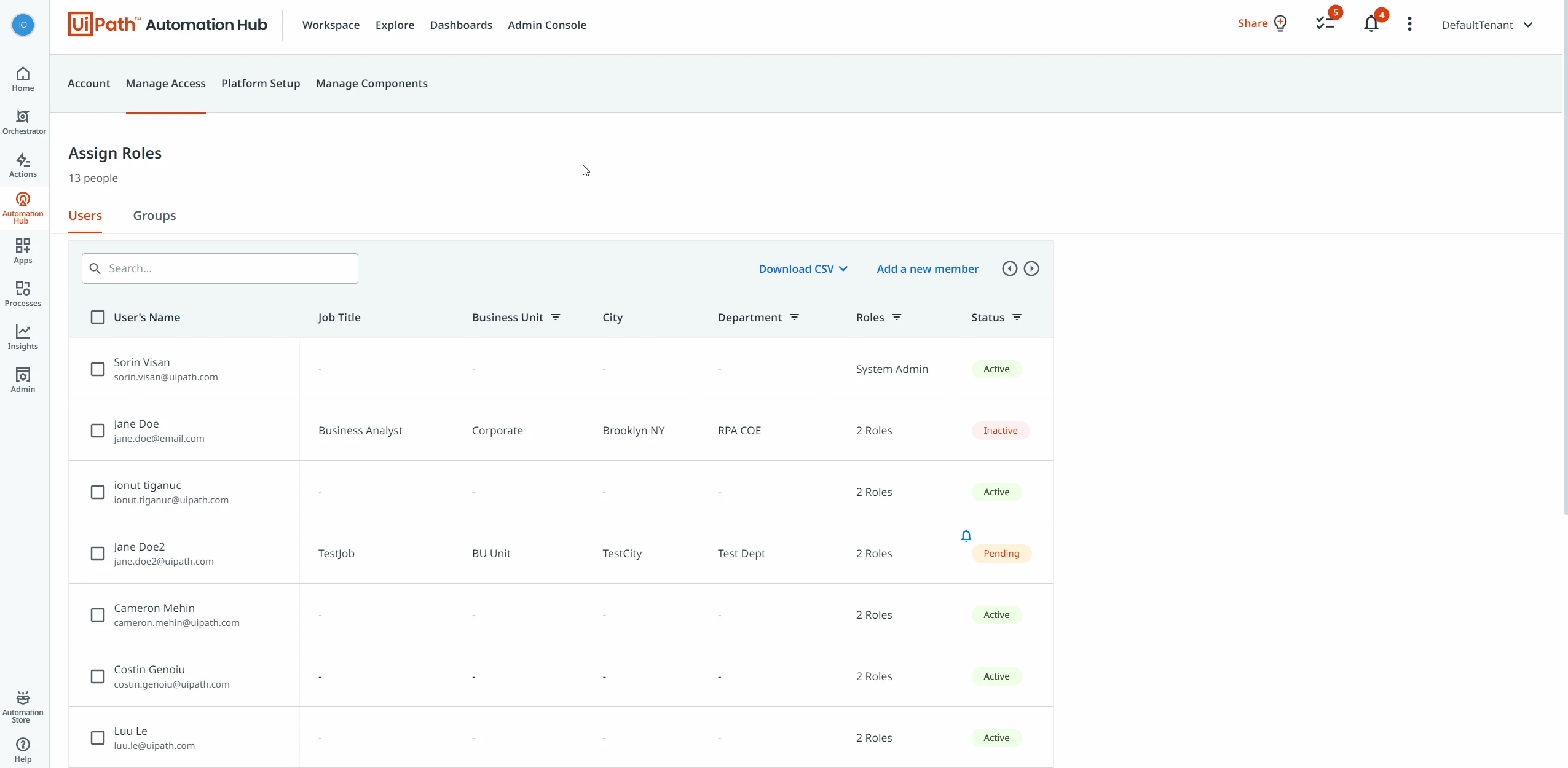Viewport: 1568px width, 768px height.
Task: Open the Workspace menu
Action: point(331,25)
